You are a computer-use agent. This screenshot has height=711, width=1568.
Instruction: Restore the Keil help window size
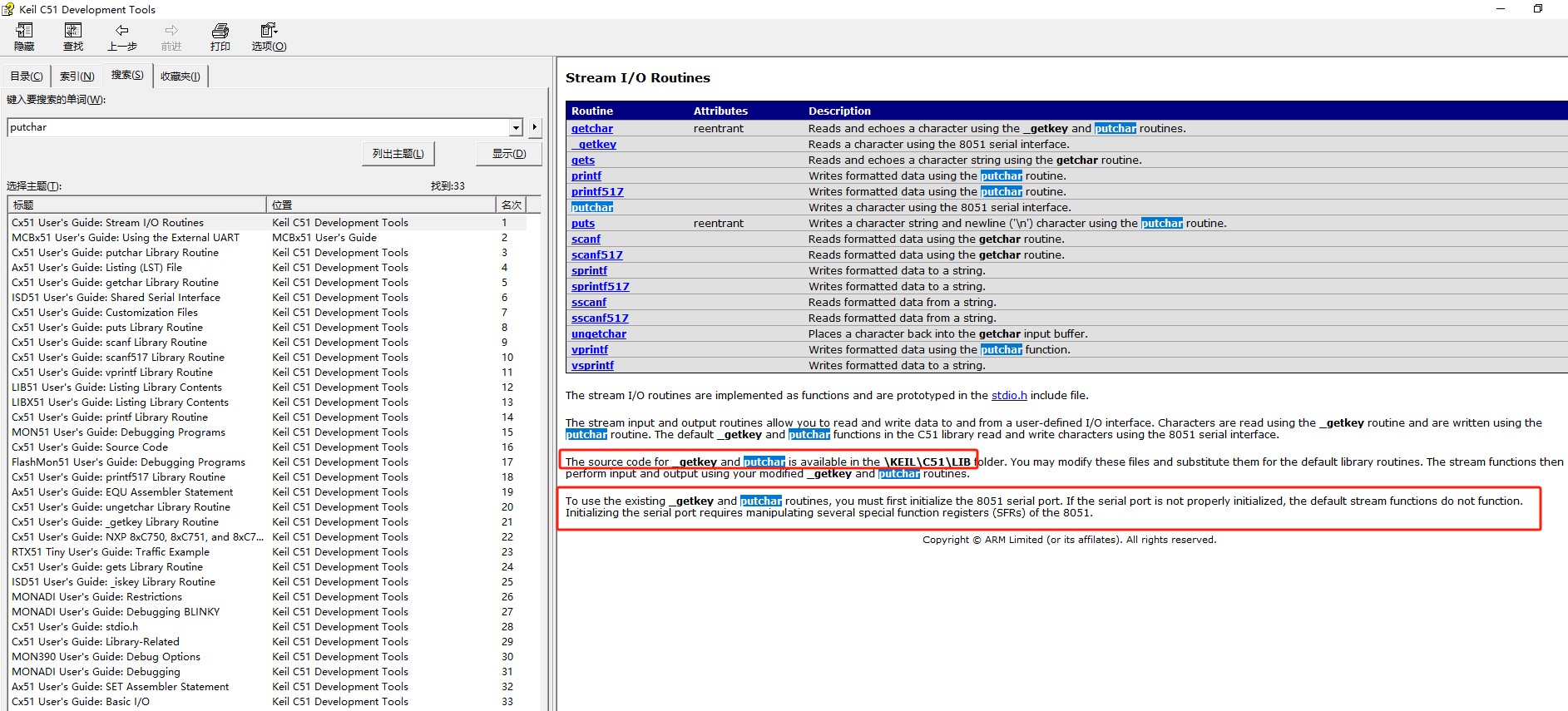point(1538,9)
